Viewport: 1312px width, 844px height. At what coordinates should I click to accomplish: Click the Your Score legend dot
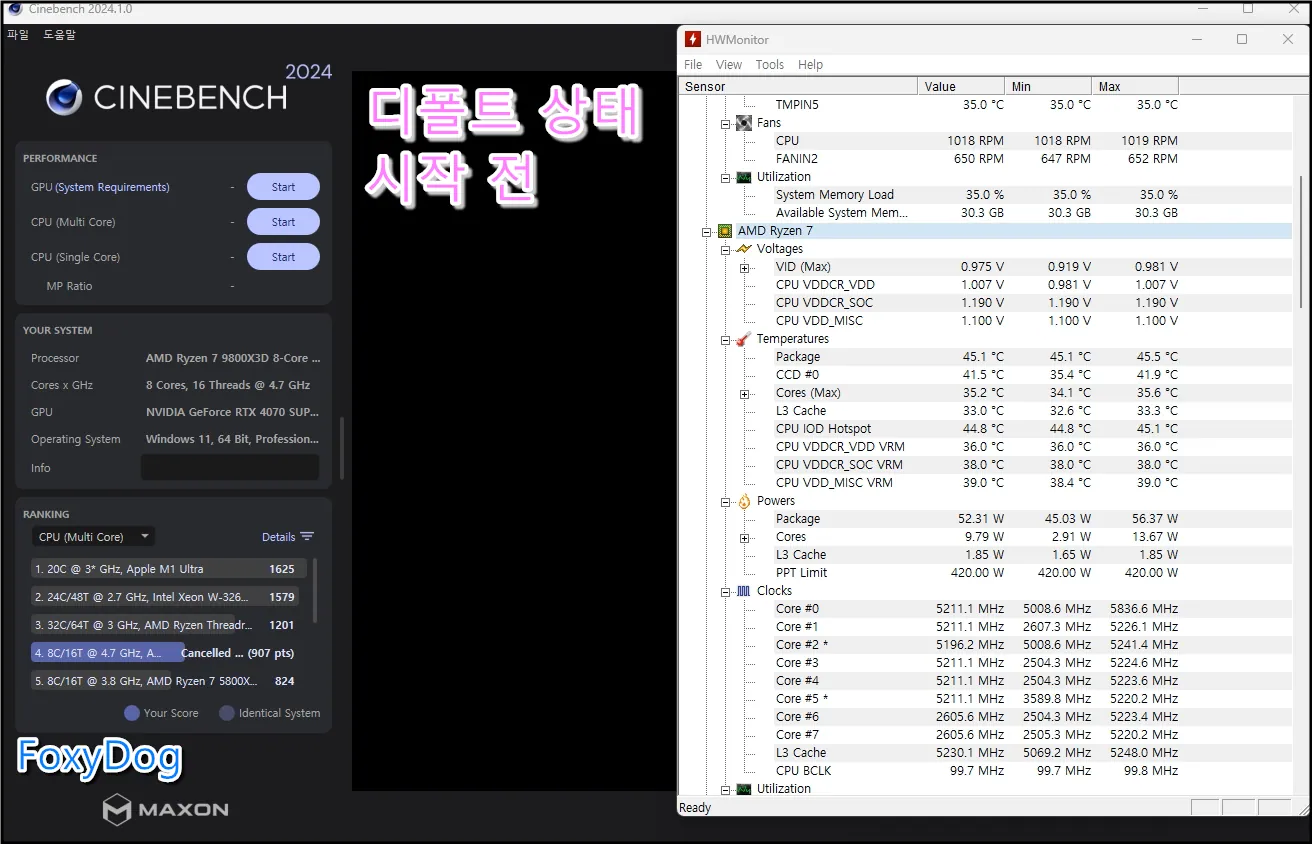pos(131,713)
